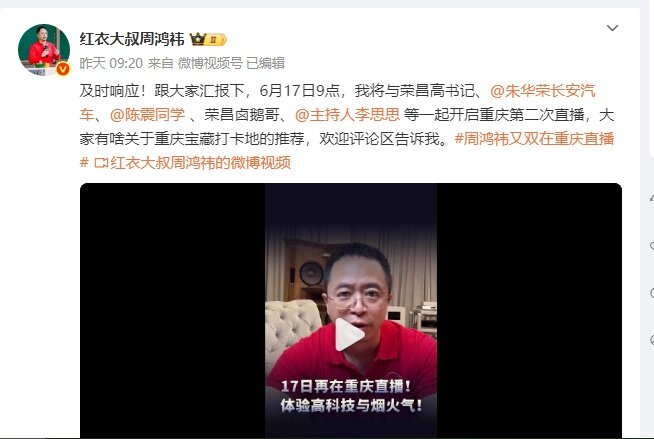Click the crown VIP level badge
The height and width of the screenshot is (439, 654).
pos(208,40)
